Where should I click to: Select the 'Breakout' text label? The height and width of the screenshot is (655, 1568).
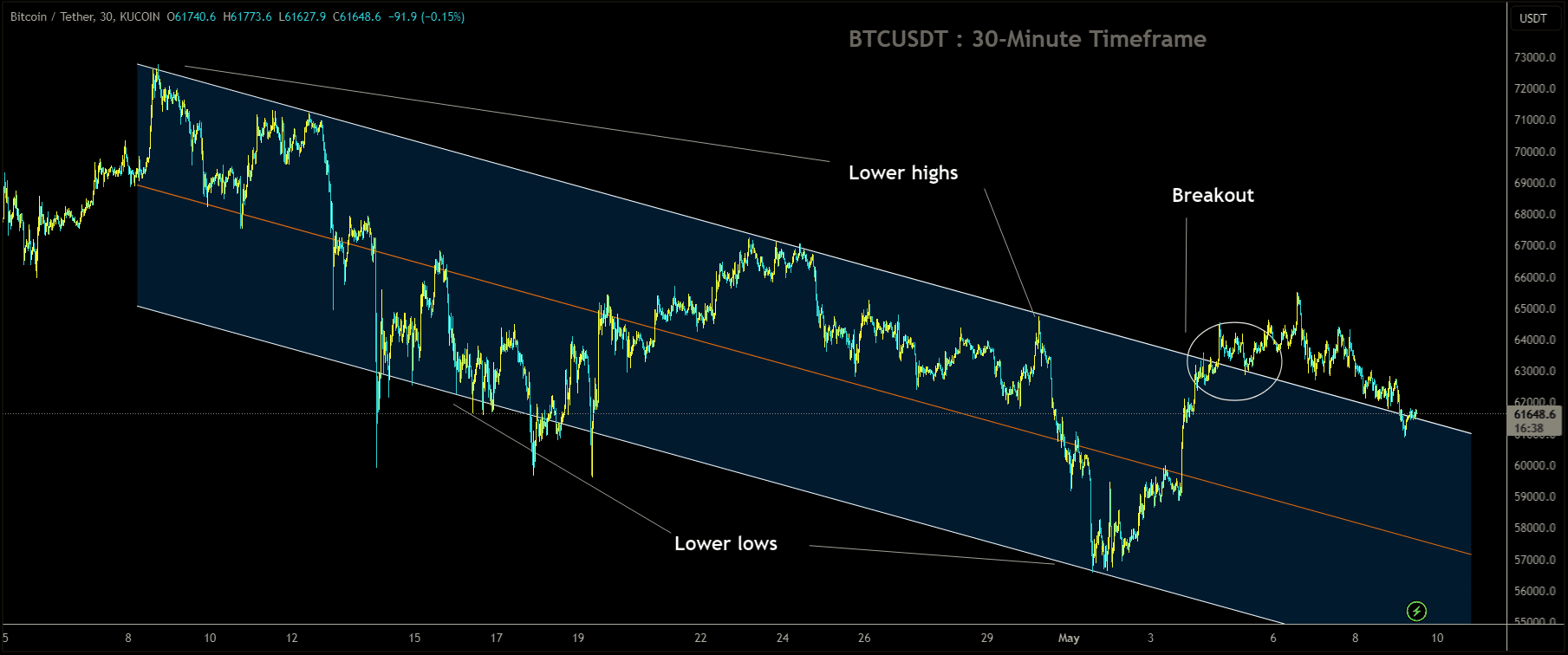1213,195
